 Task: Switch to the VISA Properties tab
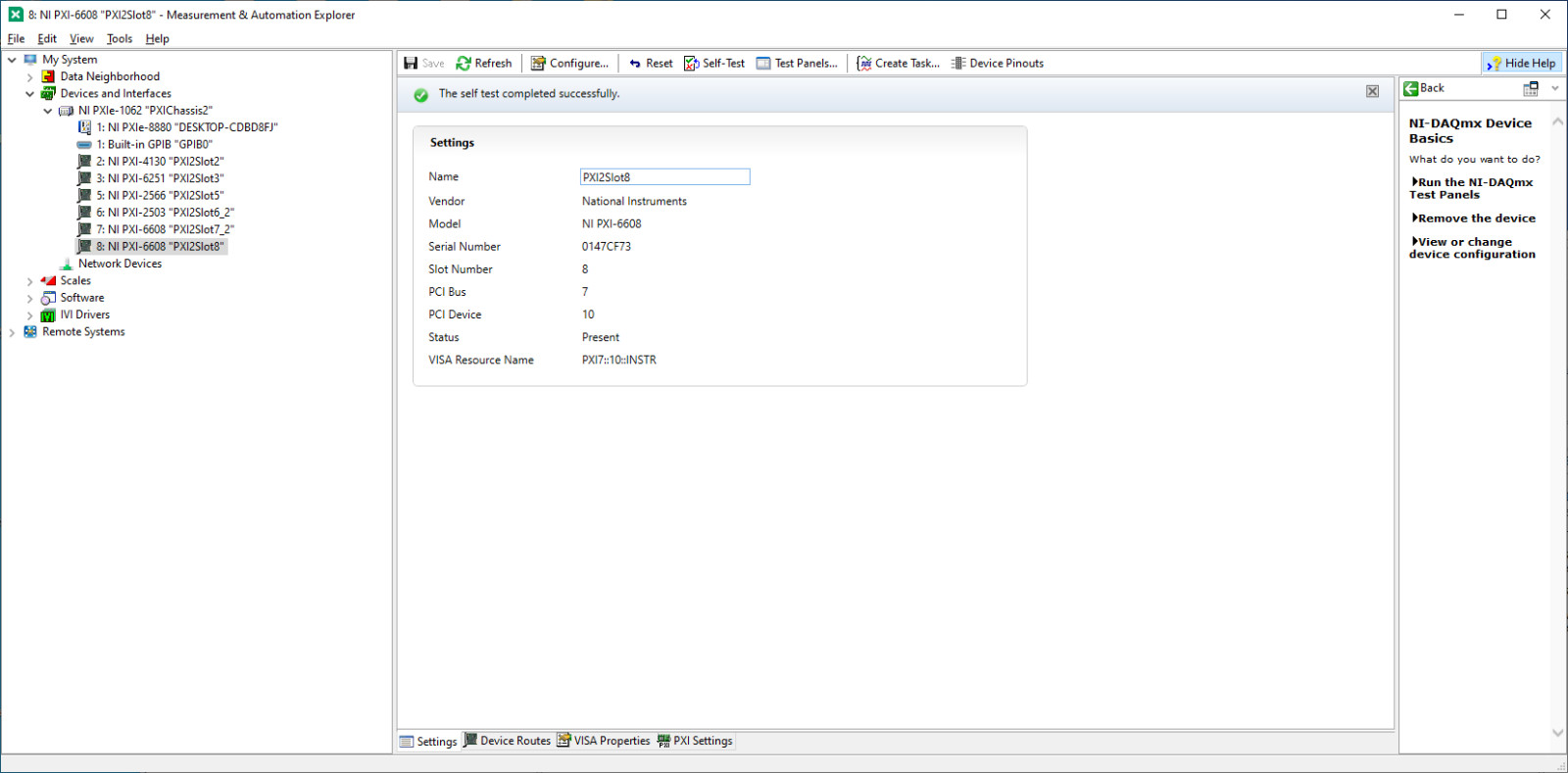tap(604, 741)
